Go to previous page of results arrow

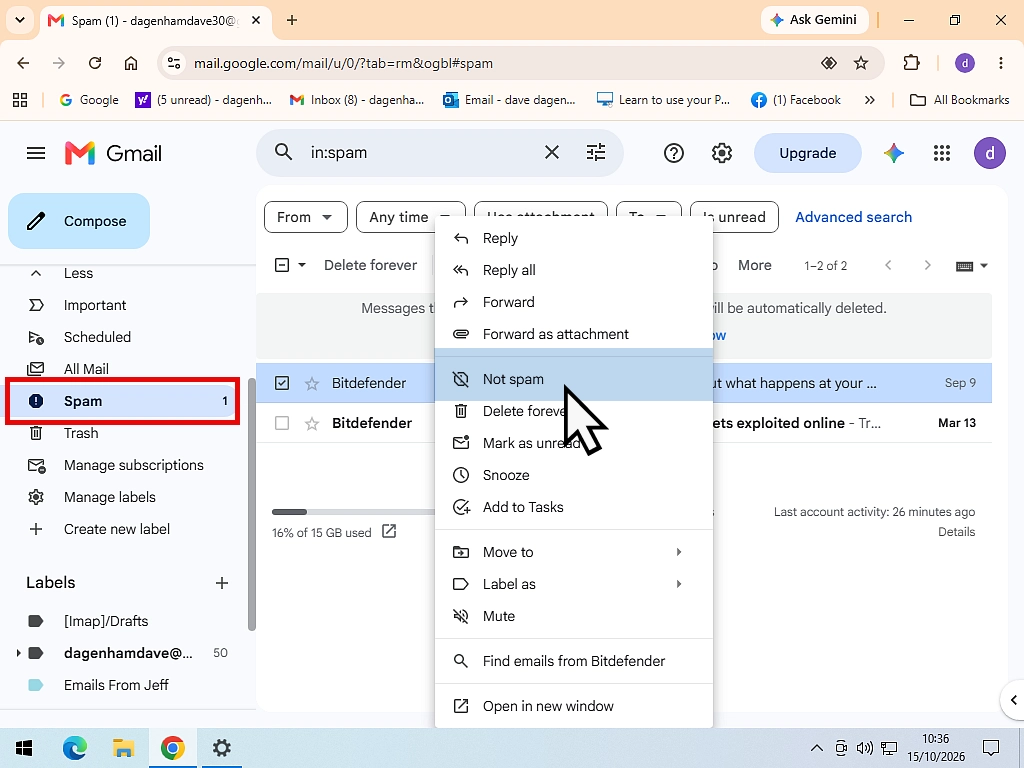(x=888, y=265)
